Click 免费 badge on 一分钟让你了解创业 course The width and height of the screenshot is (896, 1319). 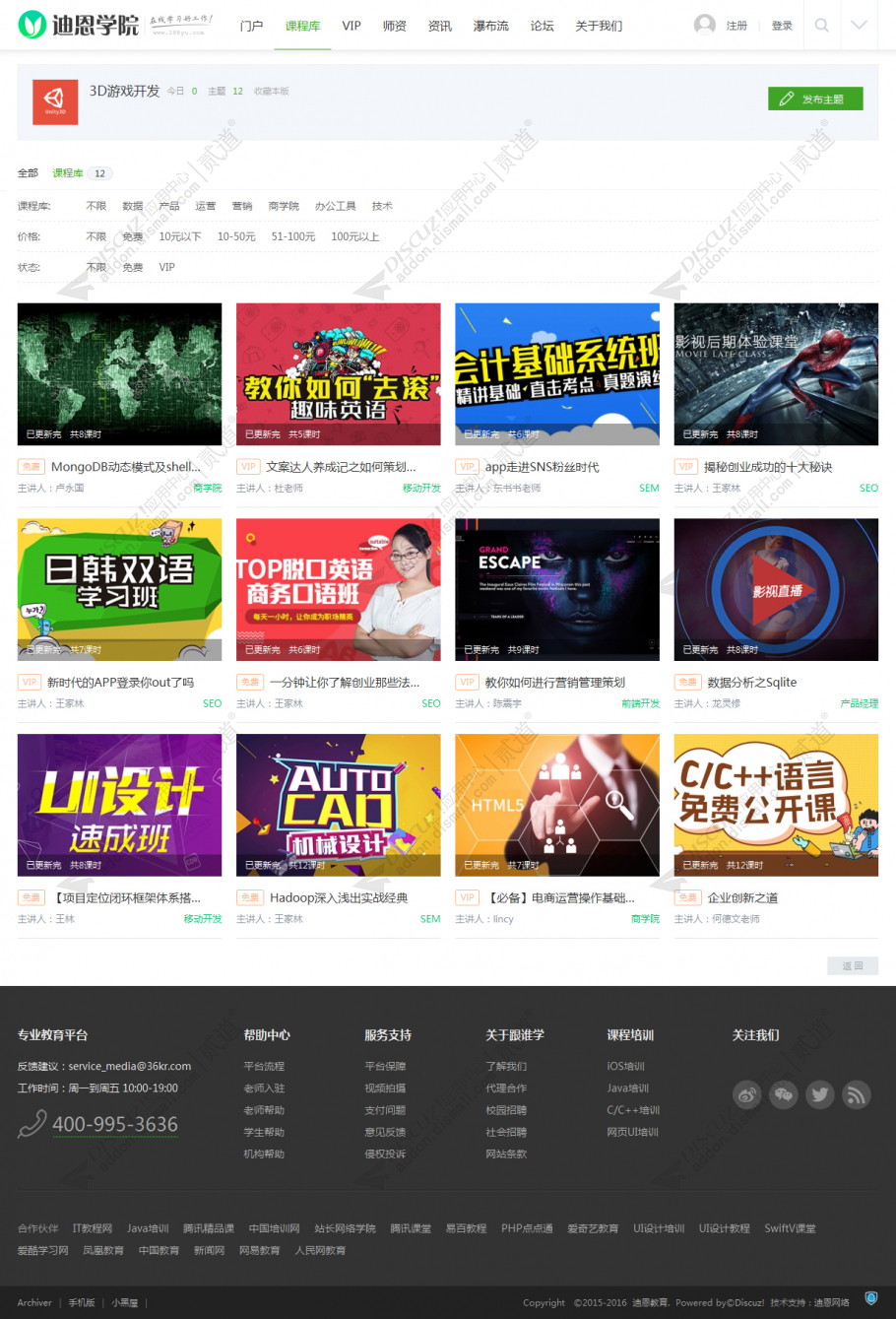click(250, 682)
